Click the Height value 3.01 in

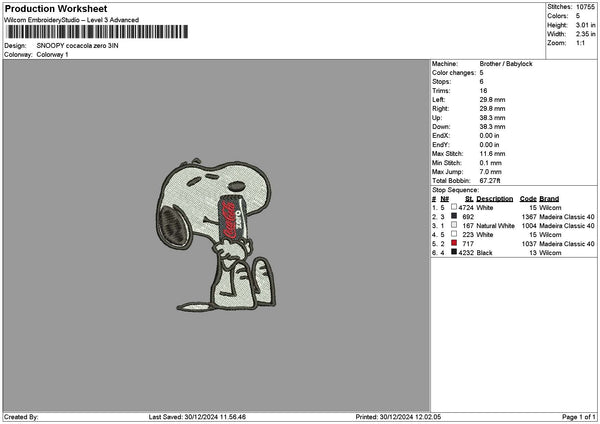[585, 25]
